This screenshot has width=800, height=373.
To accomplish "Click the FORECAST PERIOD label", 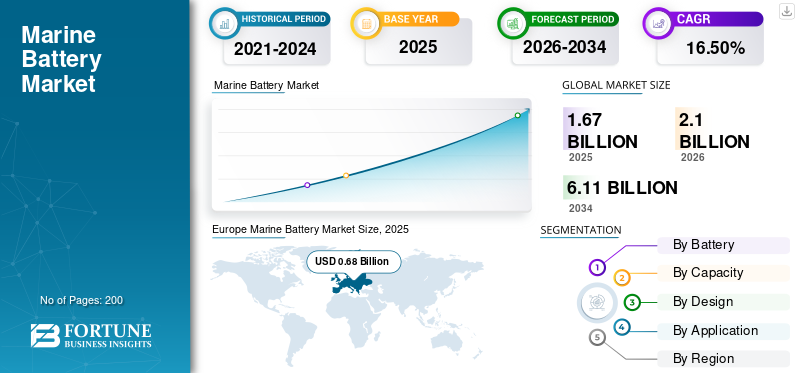I will point(572,19).
